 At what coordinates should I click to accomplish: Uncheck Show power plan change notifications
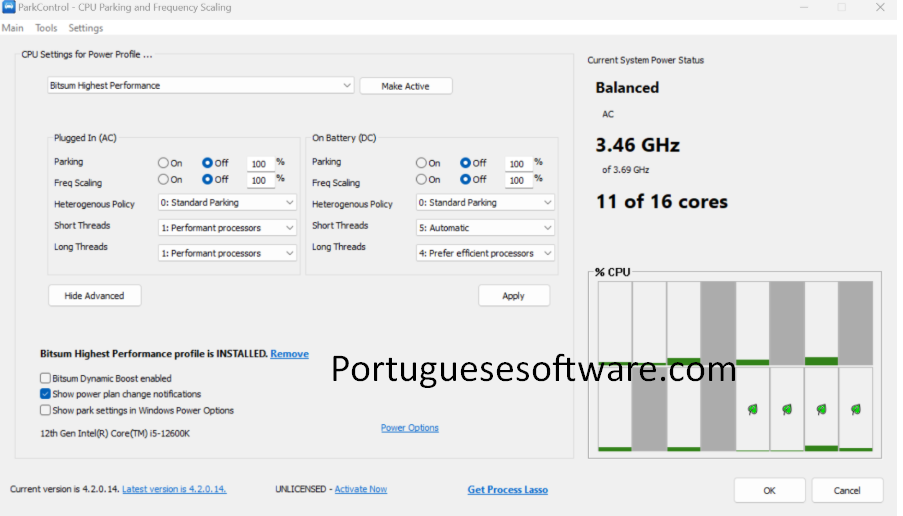pos(45,394)
